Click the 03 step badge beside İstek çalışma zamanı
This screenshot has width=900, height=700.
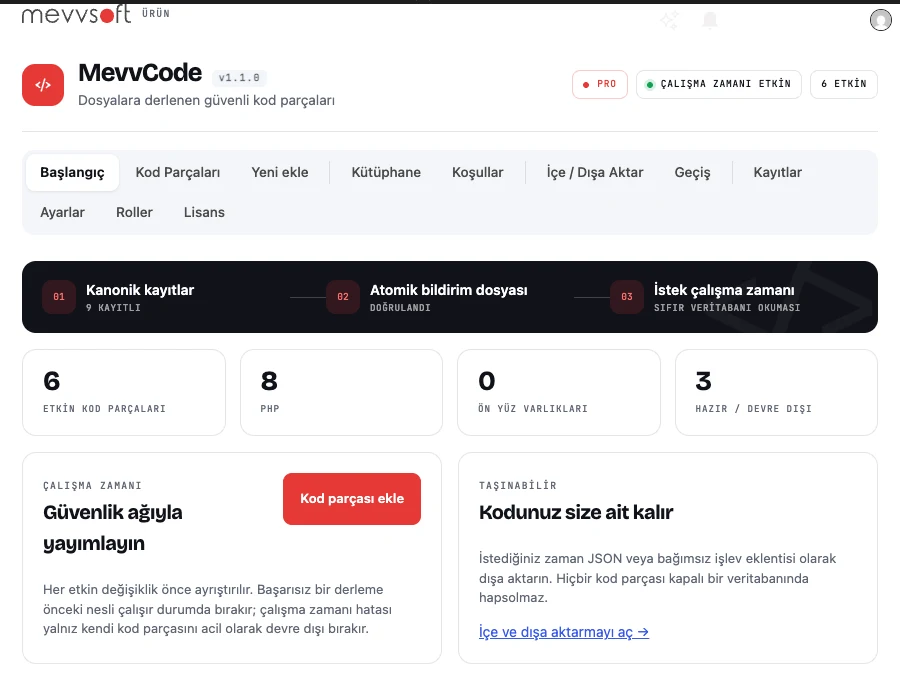pyautogui.click(x=627, y=297)
